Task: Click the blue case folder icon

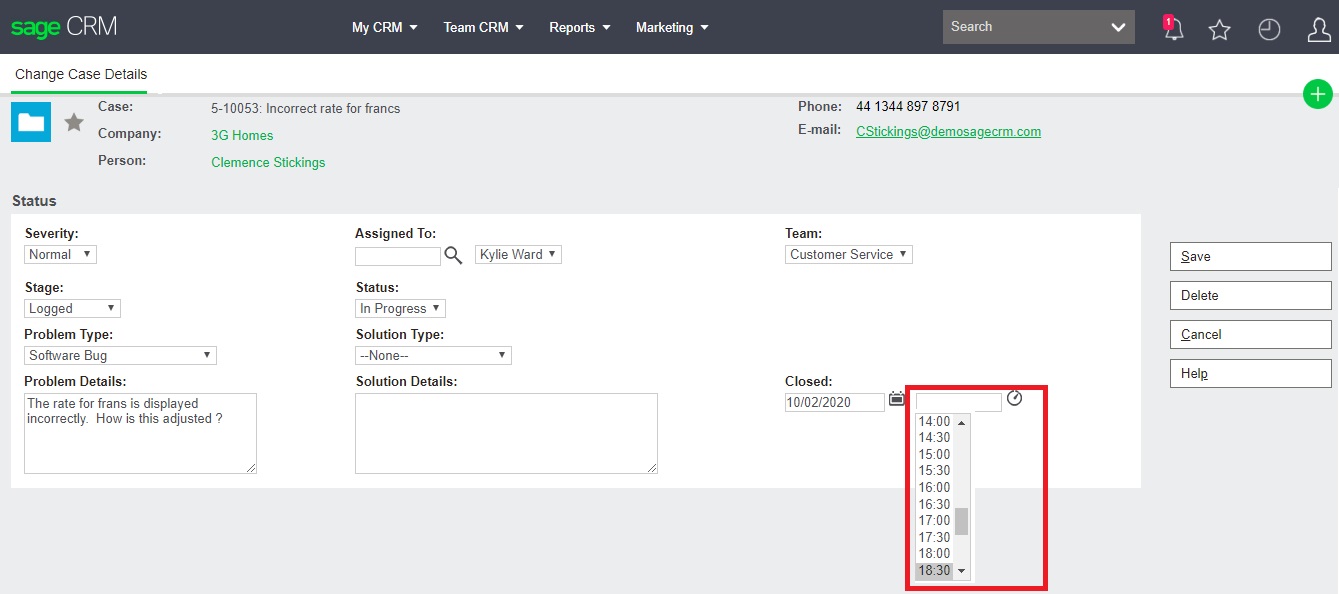Action: (x=31, y=122)
